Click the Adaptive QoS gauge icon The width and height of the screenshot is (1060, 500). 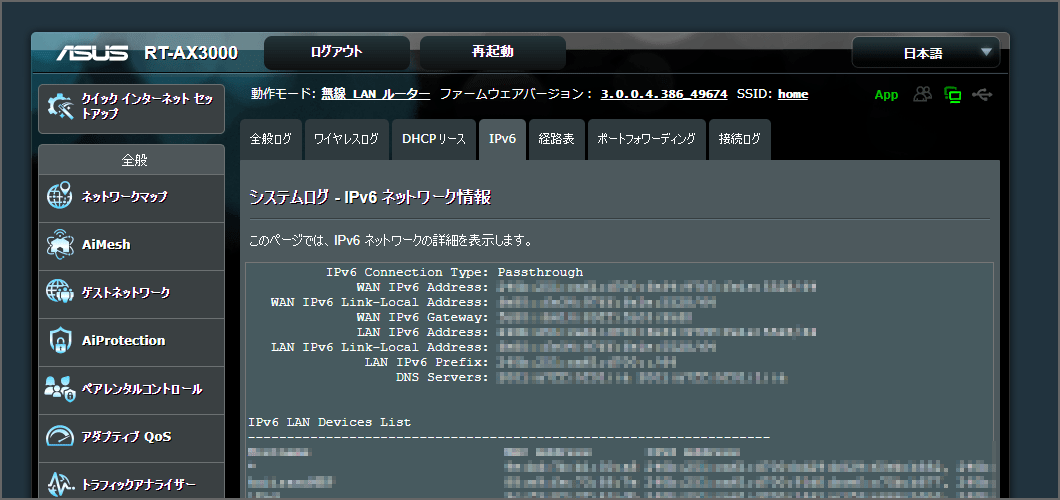[59, 436]
